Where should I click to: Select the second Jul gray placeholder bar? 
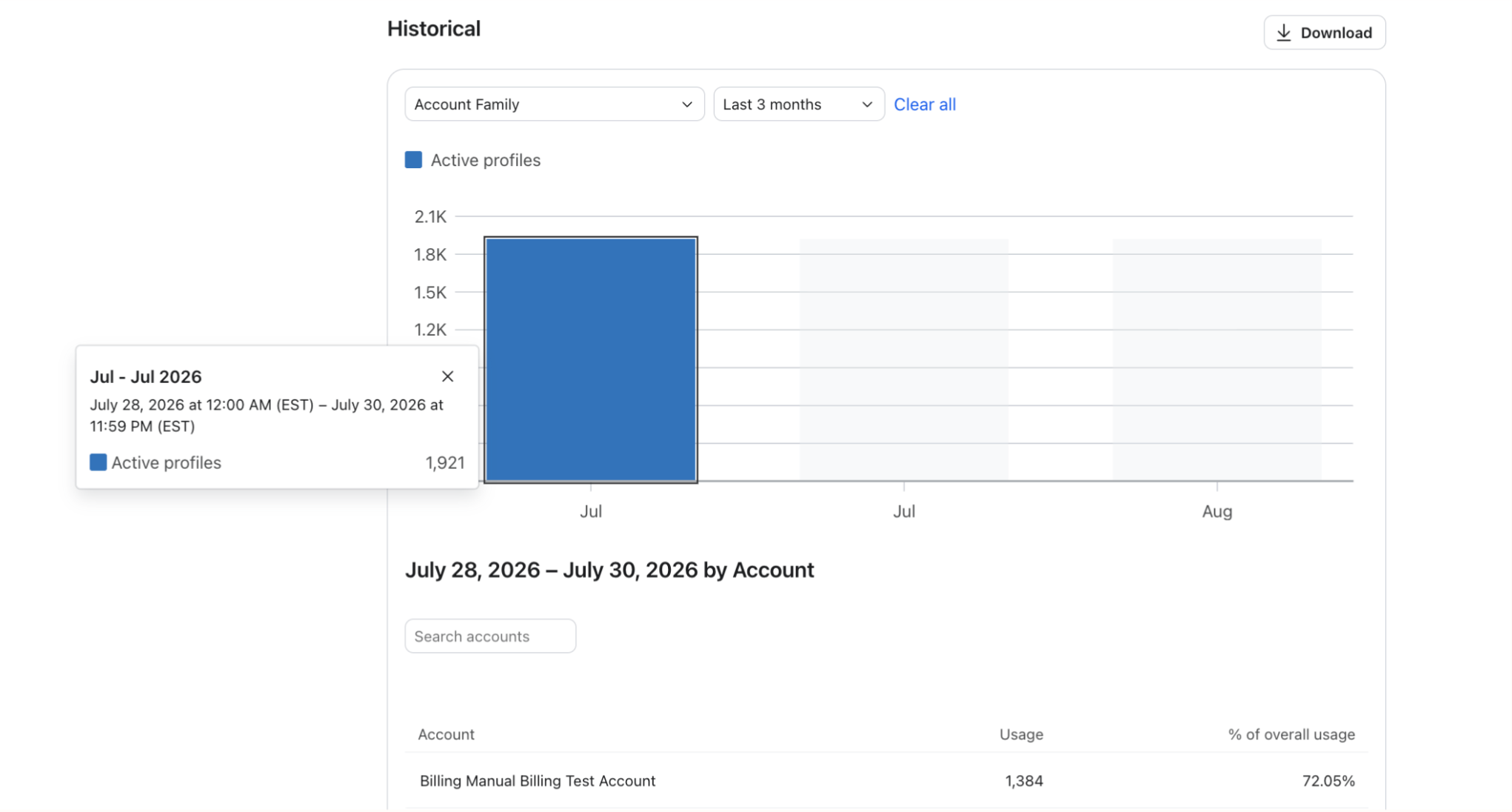(903, 360)
